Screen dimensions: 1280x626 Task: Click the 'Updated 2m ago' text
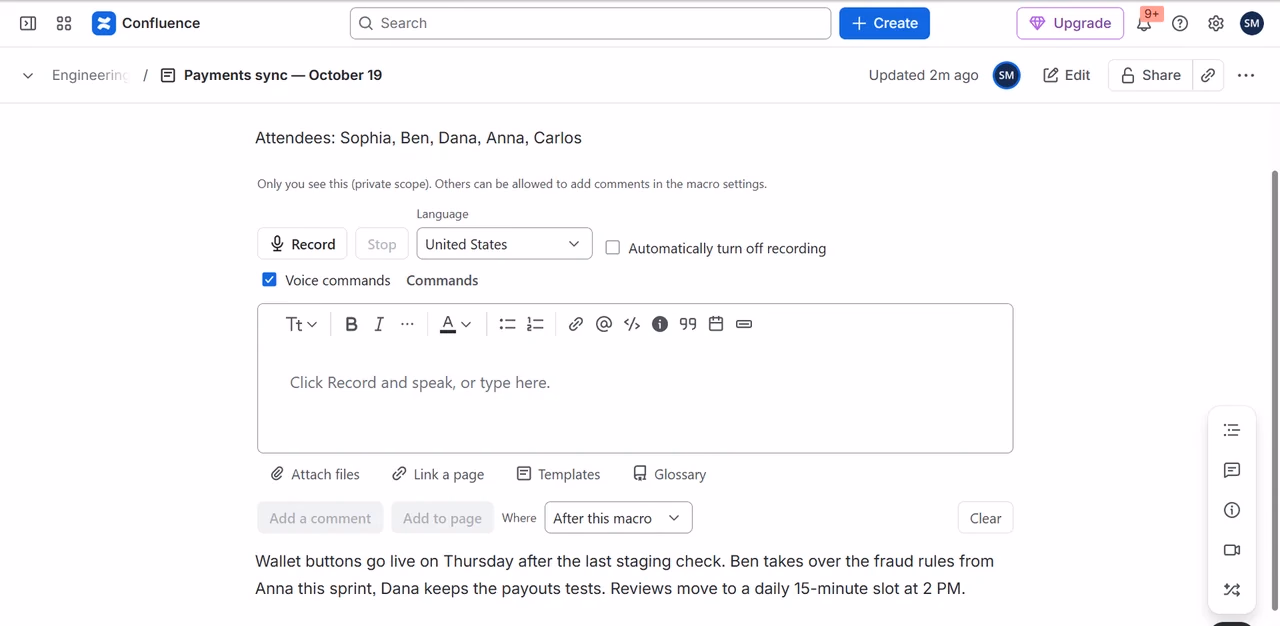point(923,75)
